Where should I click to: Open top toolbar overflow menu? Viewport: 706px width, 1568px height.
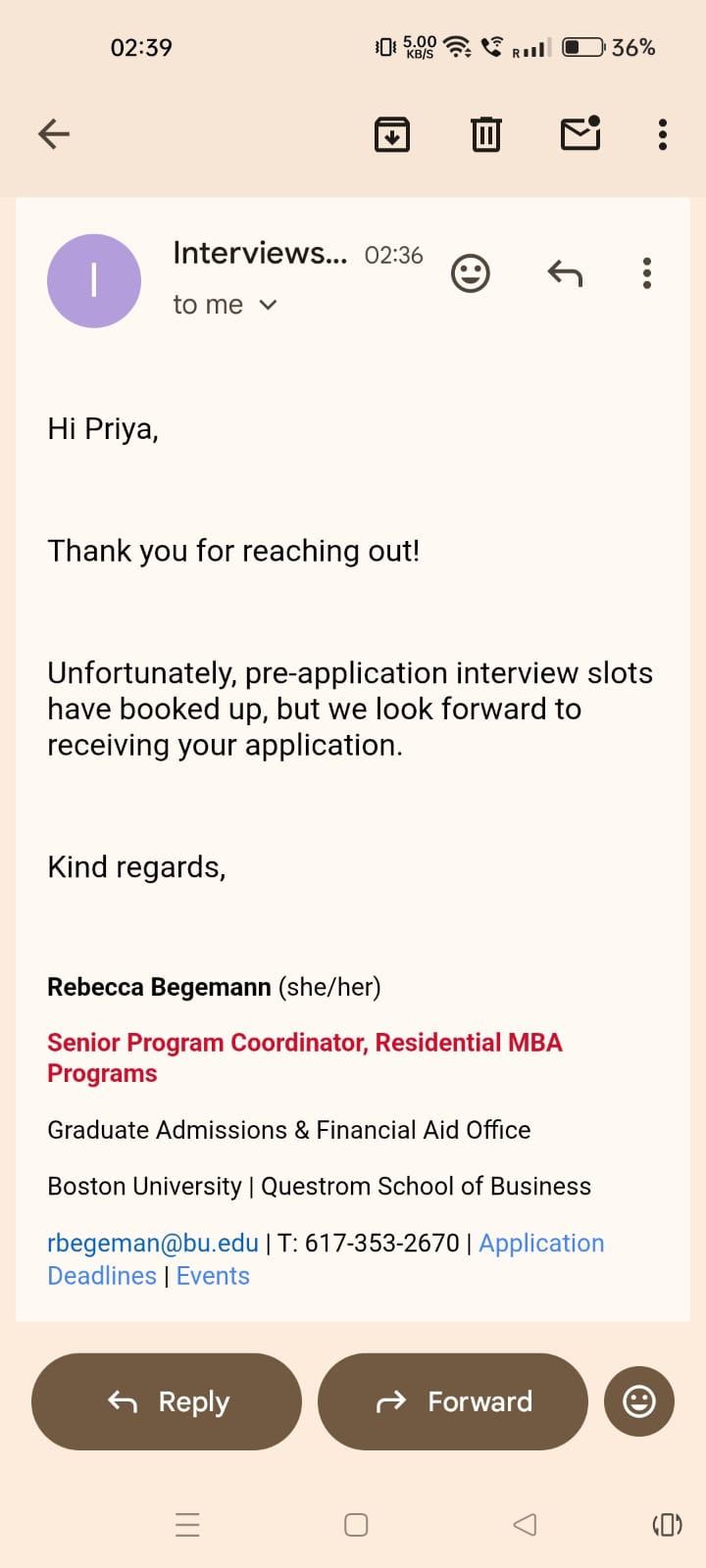(x=663, y=134)
